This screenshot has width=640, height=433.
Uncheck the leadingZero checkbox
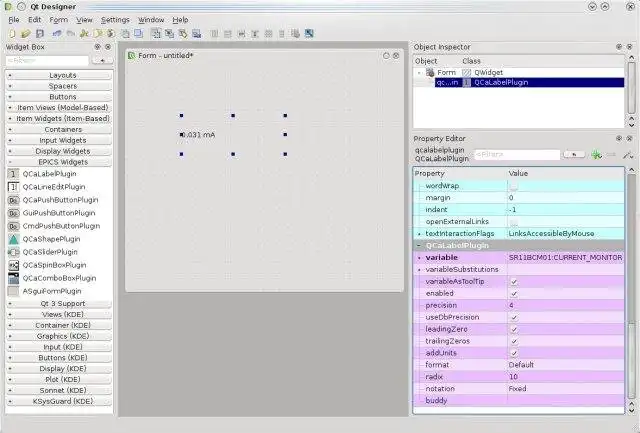click(514, 329)
